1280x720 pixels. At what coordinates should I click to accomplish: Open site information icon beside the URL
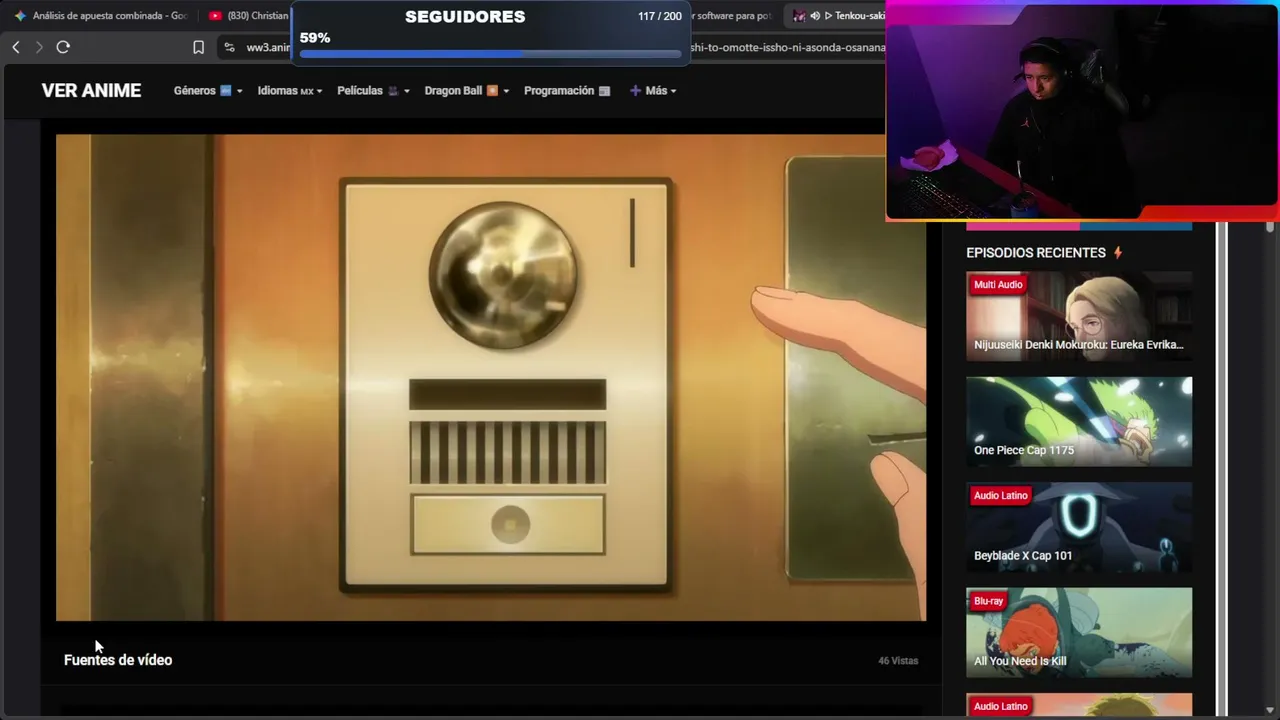229,47
